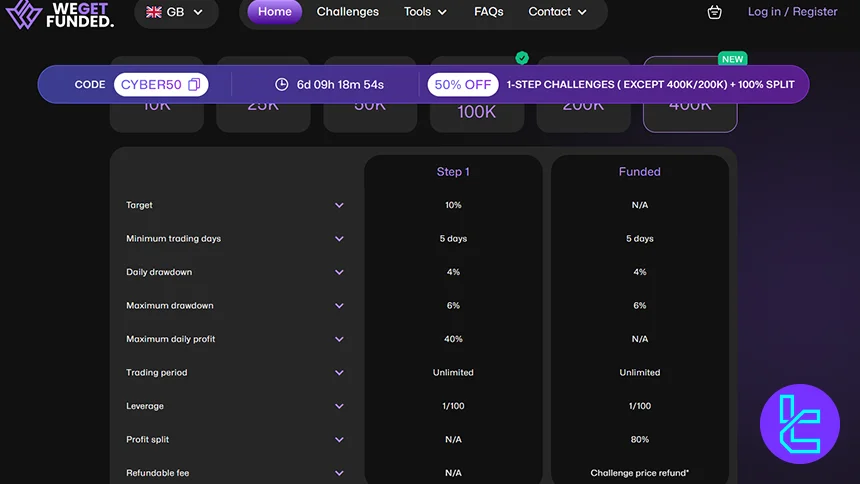The height and width of the screenshot is (484, 860).
Task: Open the Challenges menu item
Action: click(348, 12)
